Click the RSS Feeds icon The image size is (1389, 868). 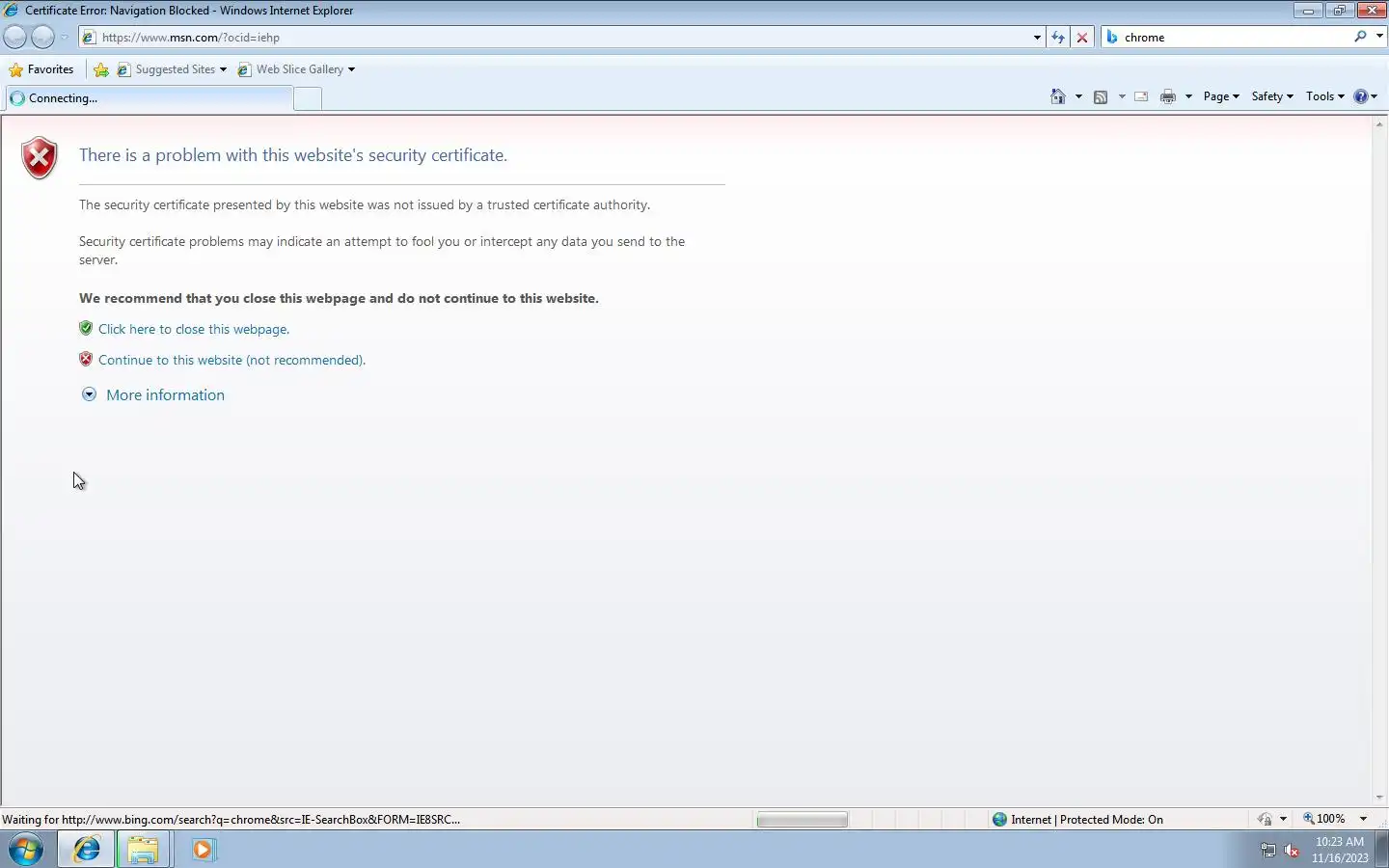pyautogui.click(x=1101, y=96)
